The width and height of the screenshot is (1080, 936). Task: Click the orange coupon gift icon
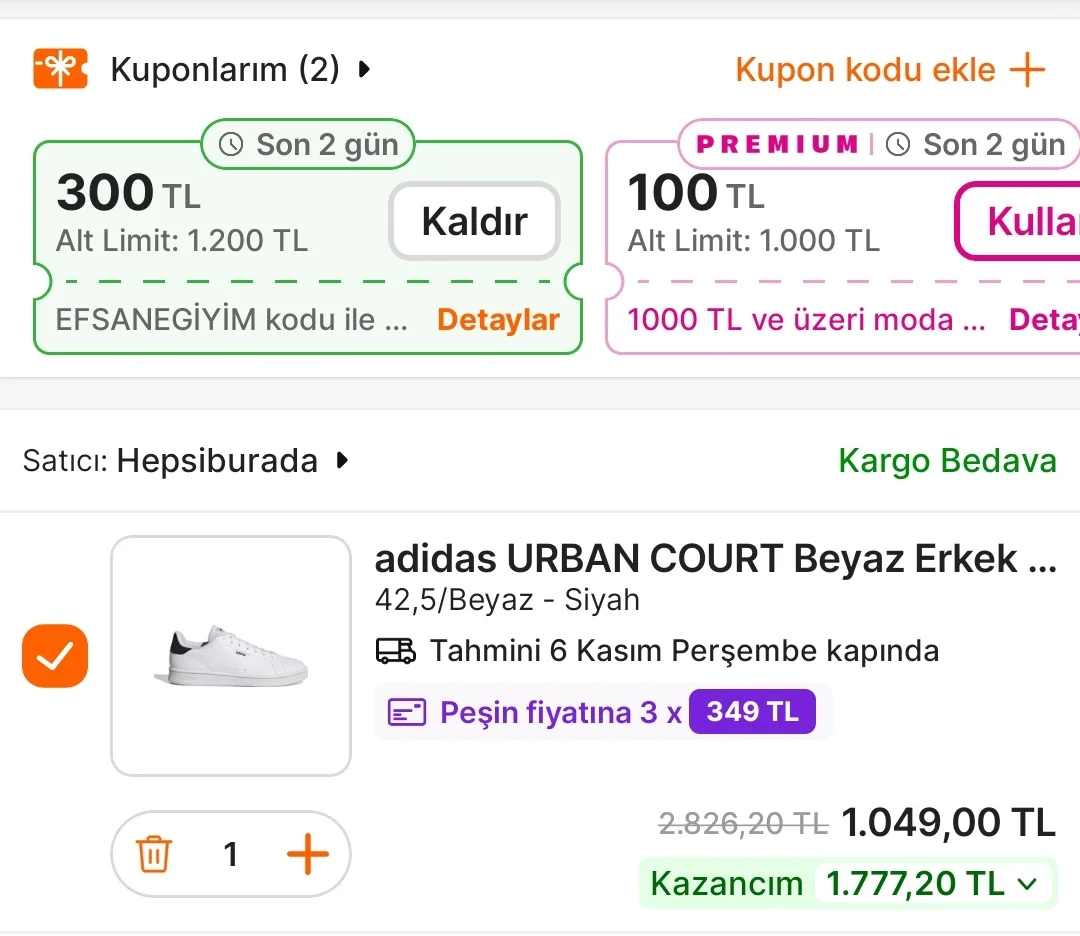(x=60, y=69)
